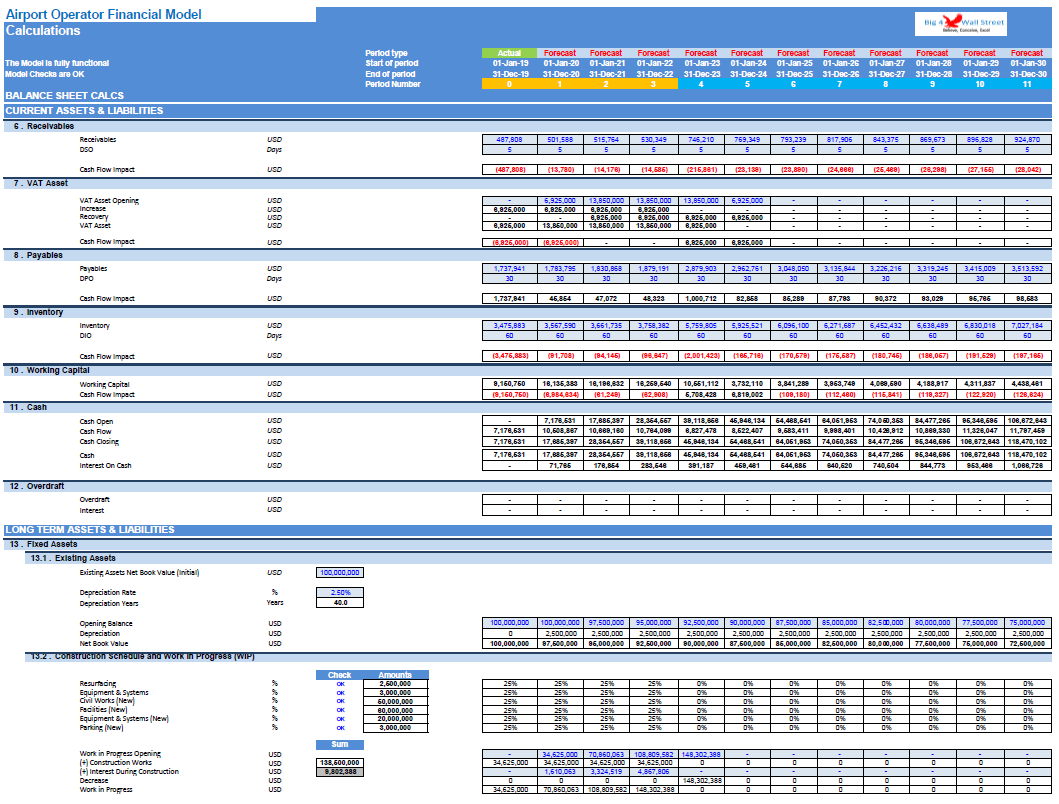Select the 'Cash Closing' row label
The width and height of the screenshot is (1059, 804).
click(x=99, y=441)
